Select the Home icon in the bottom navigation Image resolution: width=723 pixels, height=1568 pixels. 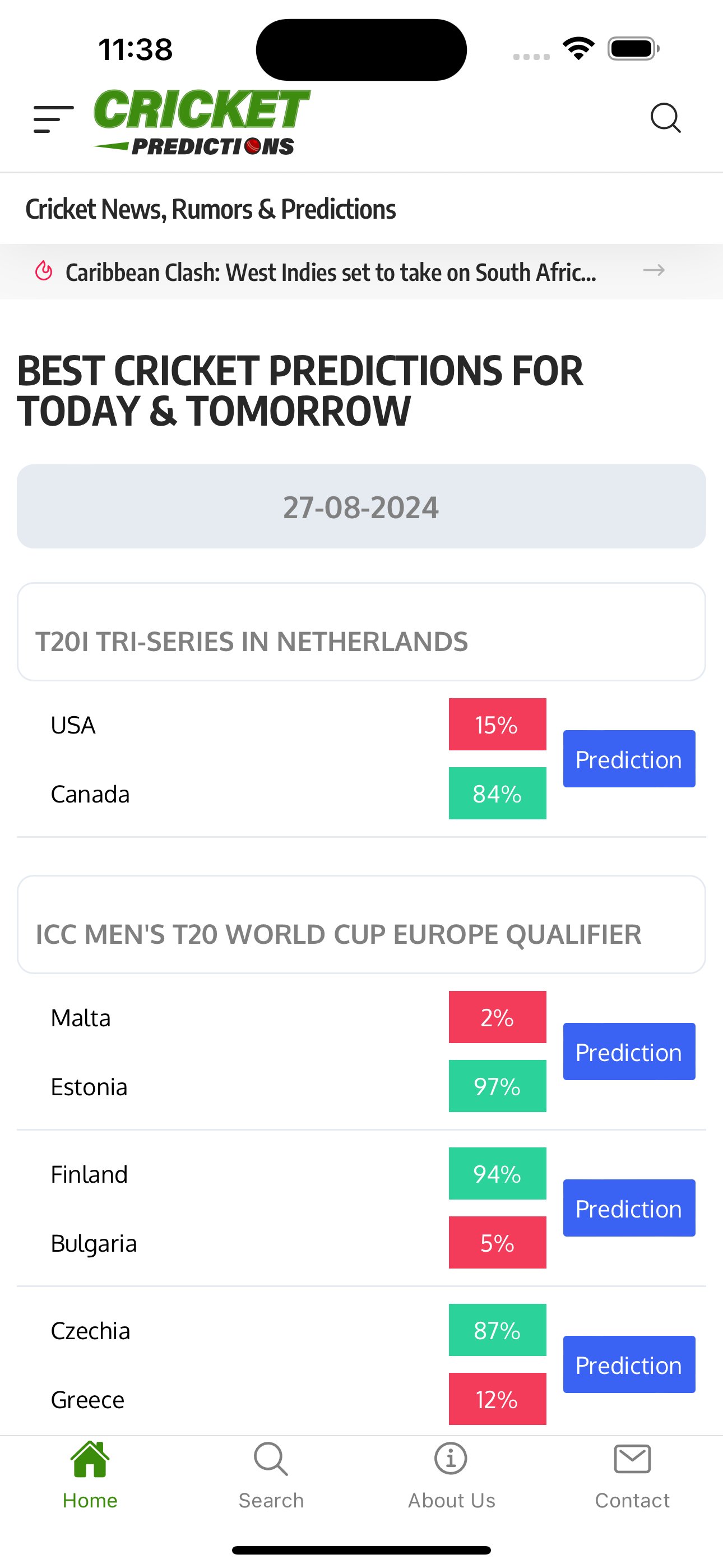89,1475
